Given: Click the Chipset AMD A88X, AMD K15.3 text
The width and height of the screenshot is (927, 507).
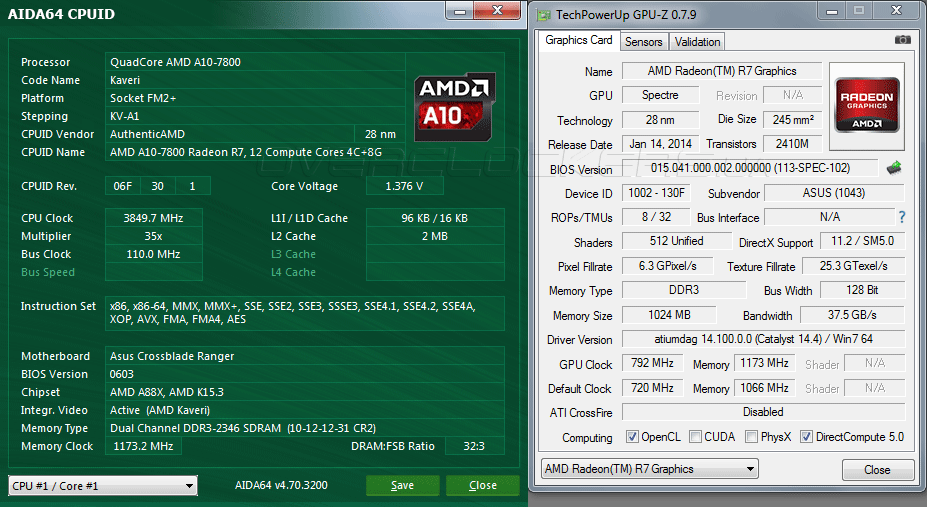Looking at the screenshot, I should pyautogui.click(x=167, y=392).
